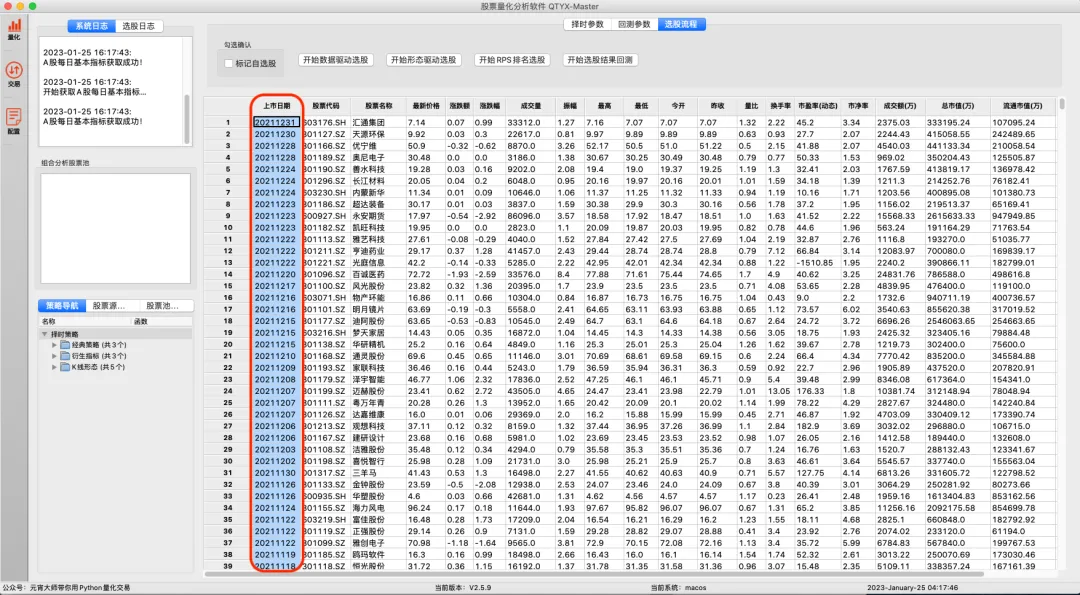This screenshot has width=1080, height=595.
Task: Open the 股票源... tab
Action: pos(109,306)
